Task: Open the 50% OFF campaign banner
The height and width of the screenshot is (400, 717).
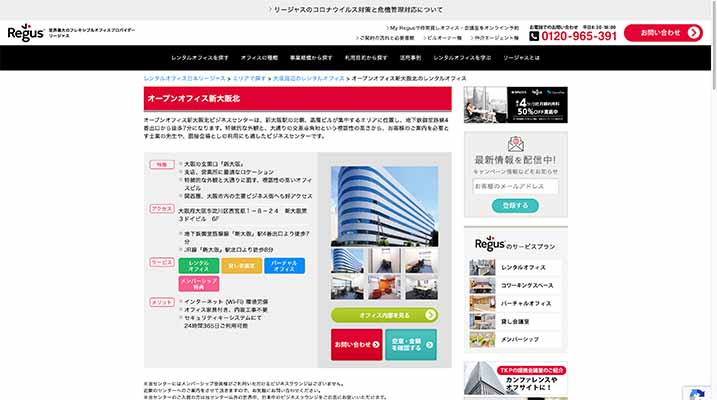Action: coord(516,105)
